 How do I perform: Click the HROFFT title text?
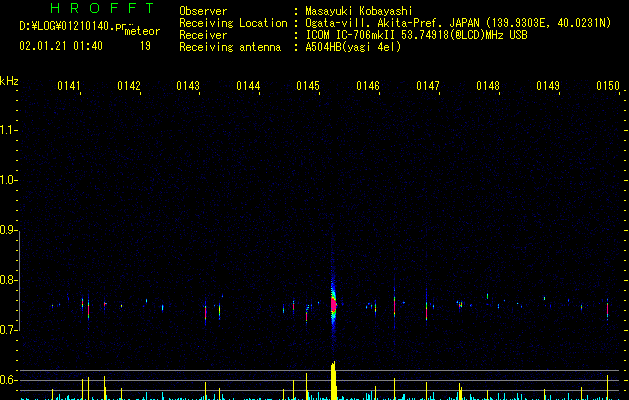tap(103, 8)
